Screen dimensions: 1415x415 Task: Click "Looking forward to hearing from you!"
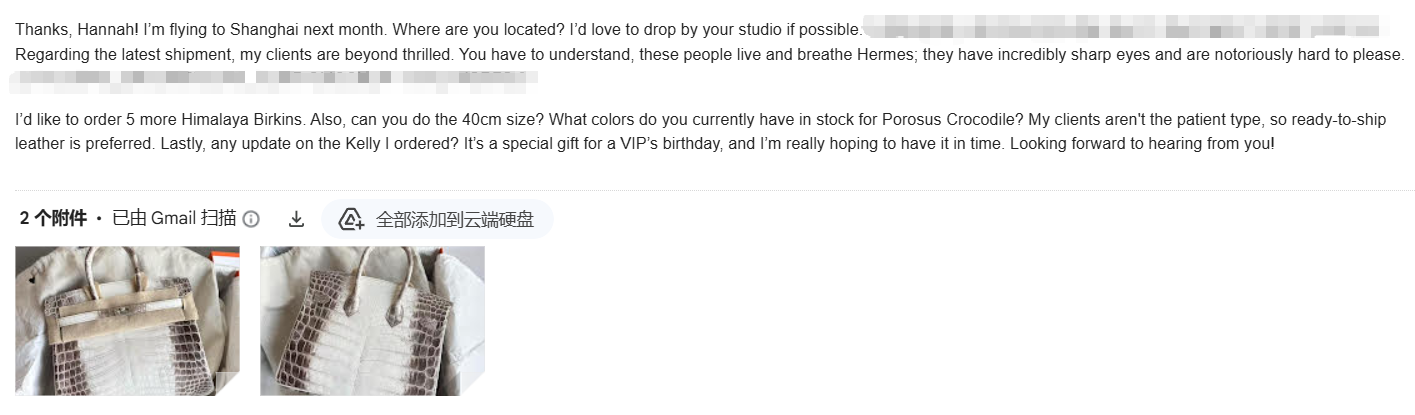point(1143,144)
